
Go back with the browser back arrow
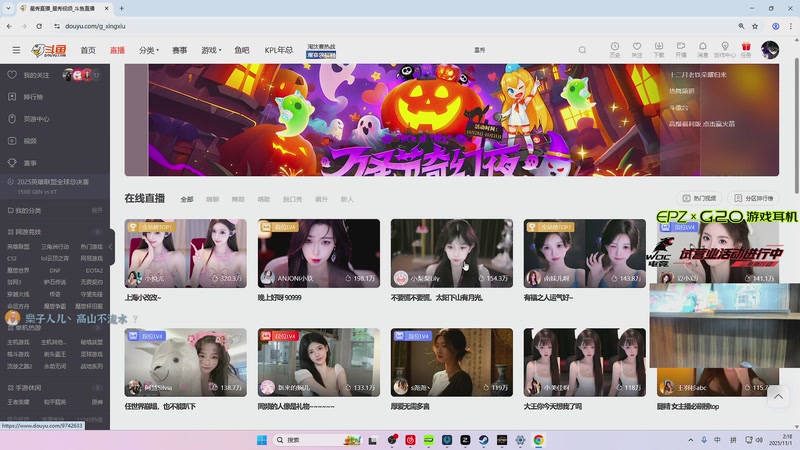9,26
